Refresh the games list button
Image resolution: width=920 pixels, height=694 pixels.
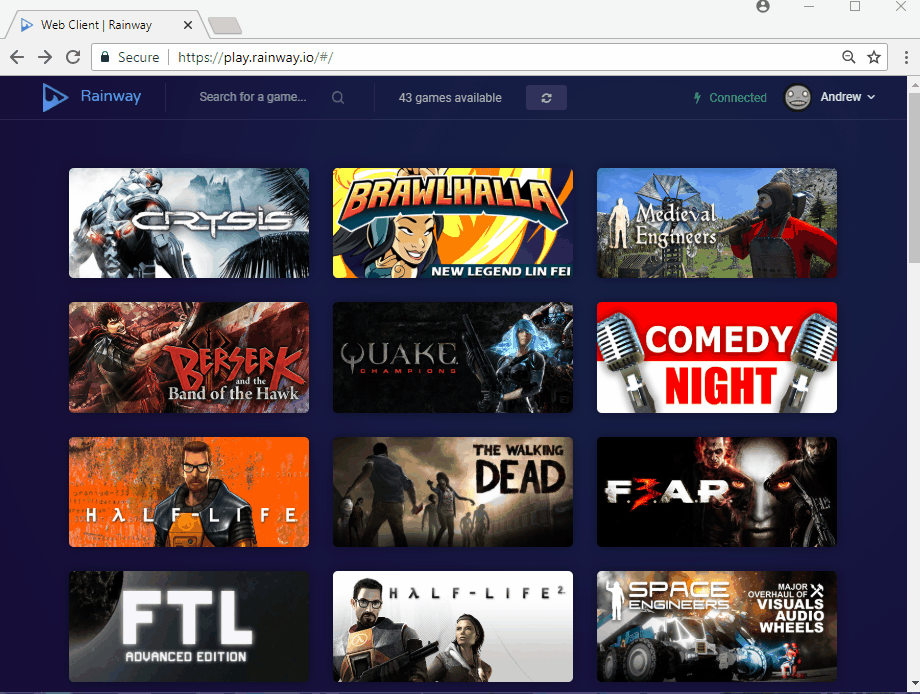pos(546,98)
